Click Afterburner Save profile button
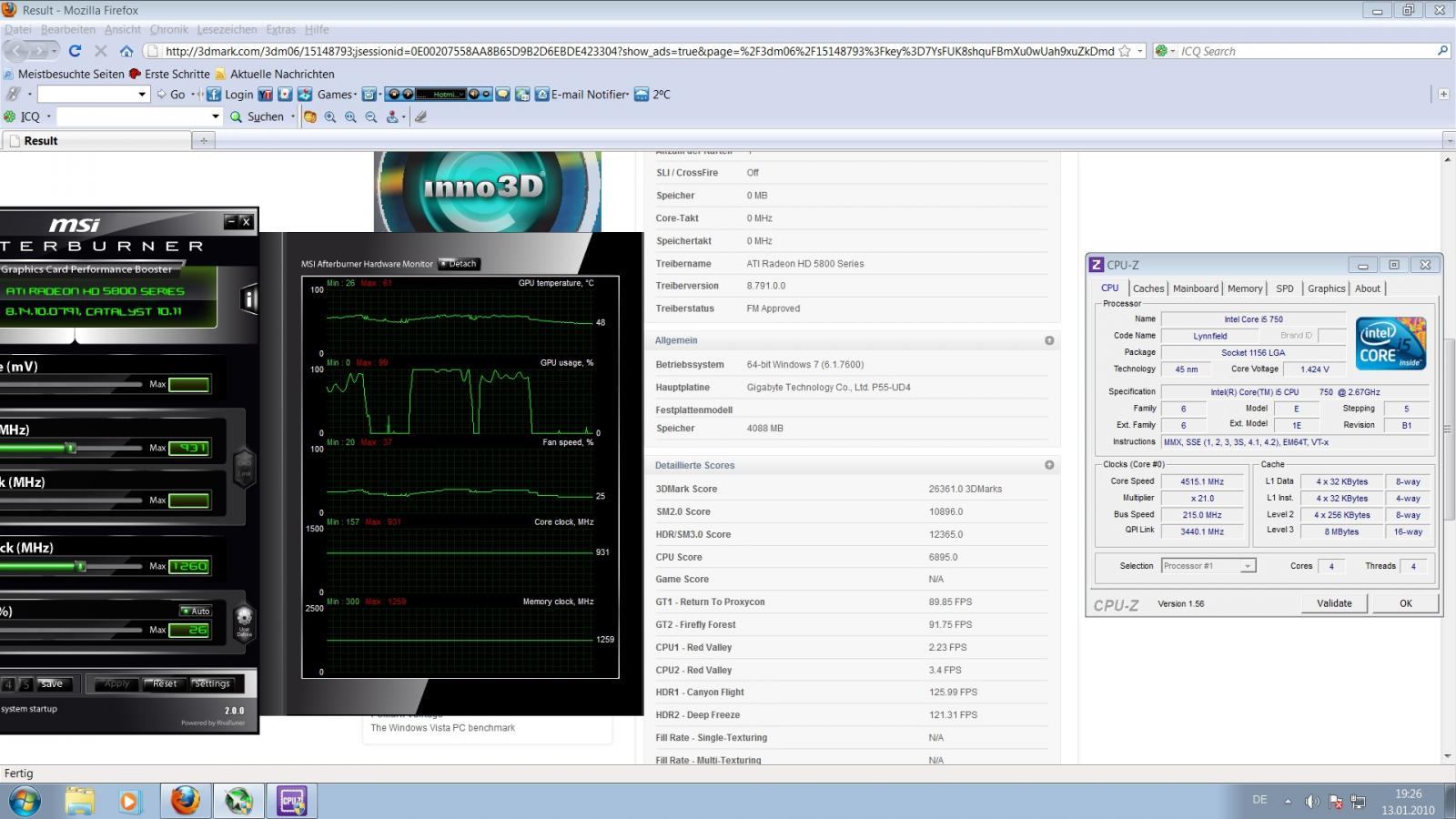 tap(52, 683)
